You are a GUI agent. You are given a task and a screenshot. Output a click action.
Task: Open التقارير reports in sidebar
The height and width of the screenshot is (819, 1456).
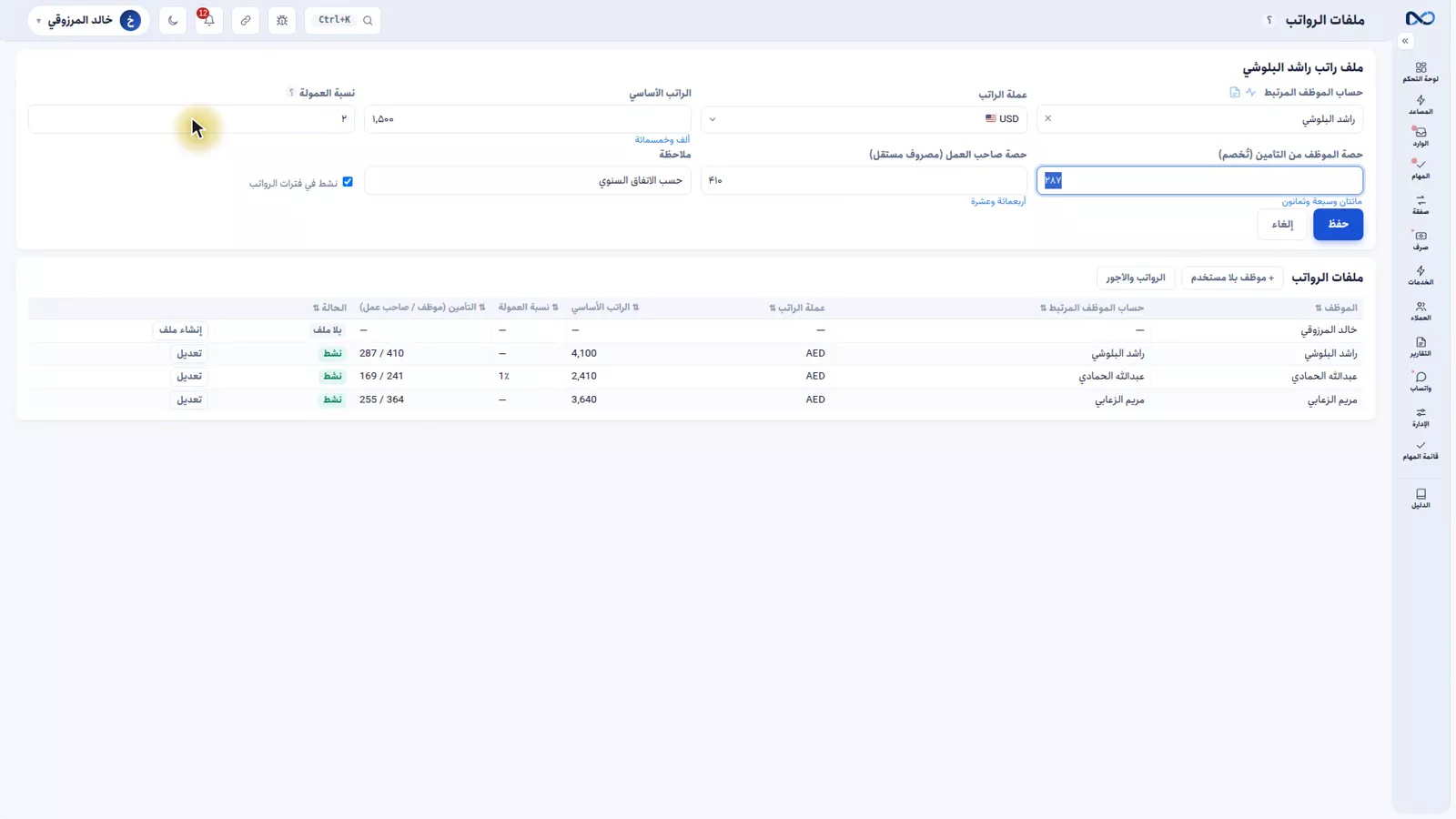click(1421, 347)
